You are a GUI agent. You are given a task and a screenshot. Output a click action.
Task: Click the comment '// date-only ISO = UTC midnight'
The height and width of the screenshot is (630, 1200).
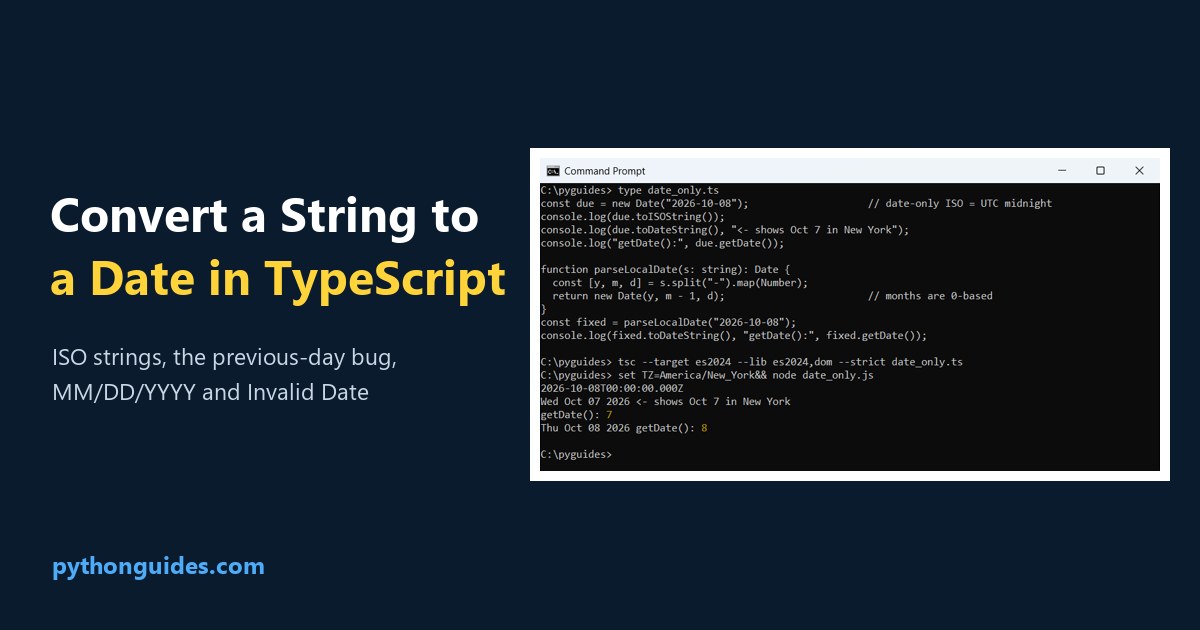click(x=960, y=203)
